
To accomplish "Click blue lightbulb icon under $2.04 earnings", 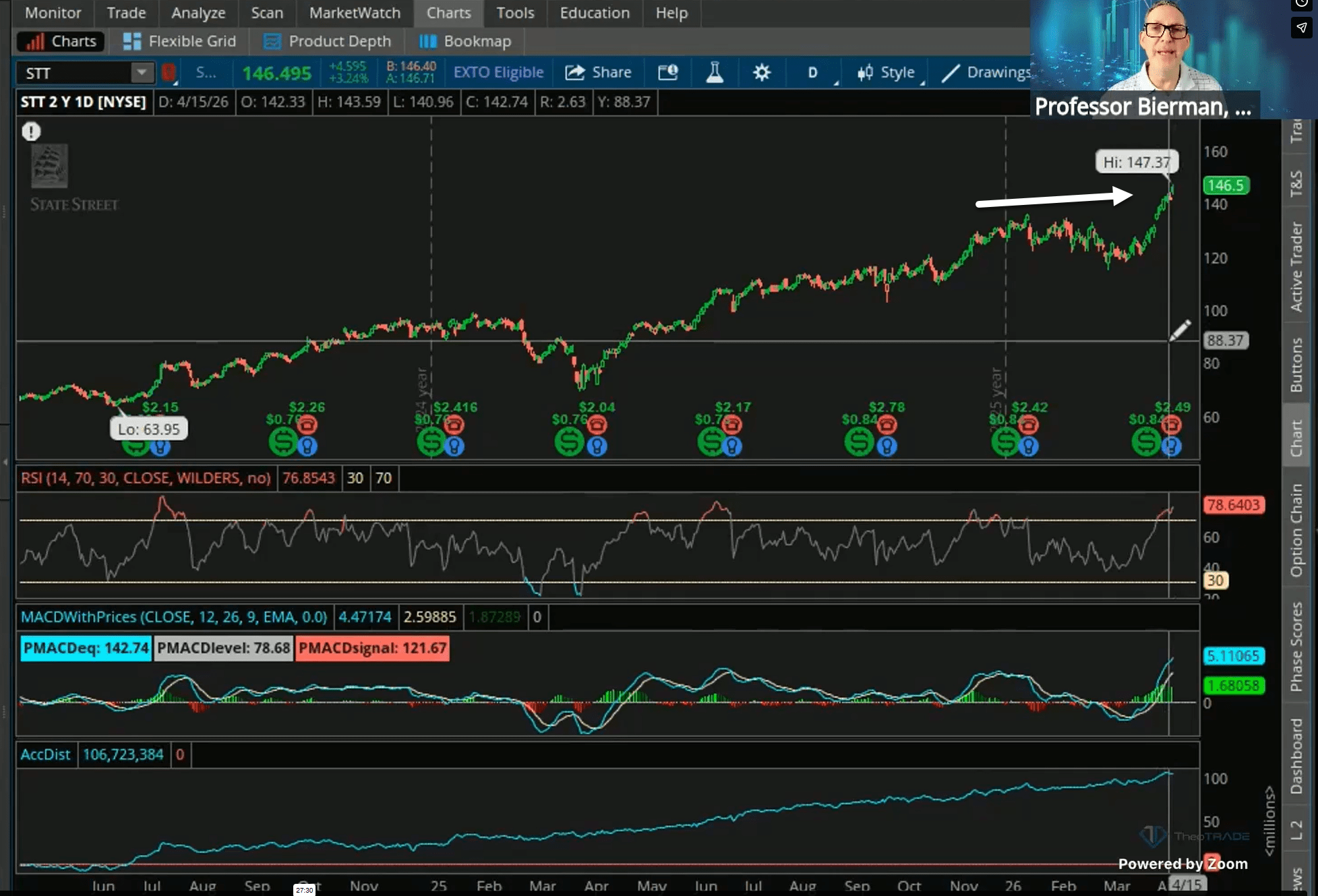I will (597, 446).
